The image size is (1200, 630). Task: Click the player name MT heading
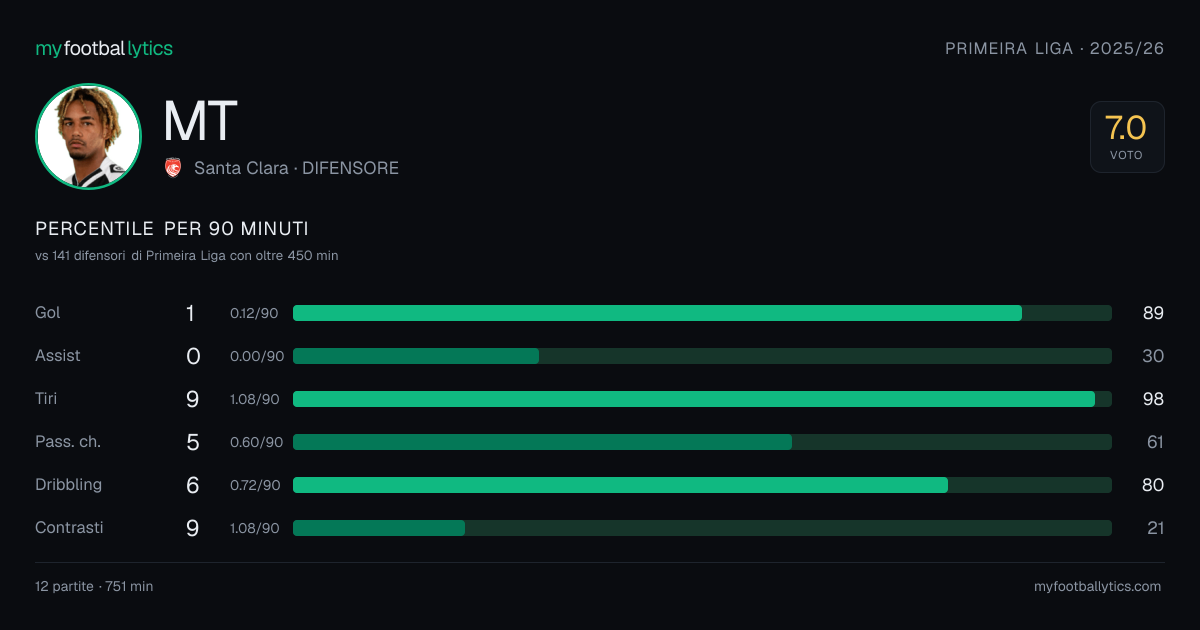tap(200, 121)
